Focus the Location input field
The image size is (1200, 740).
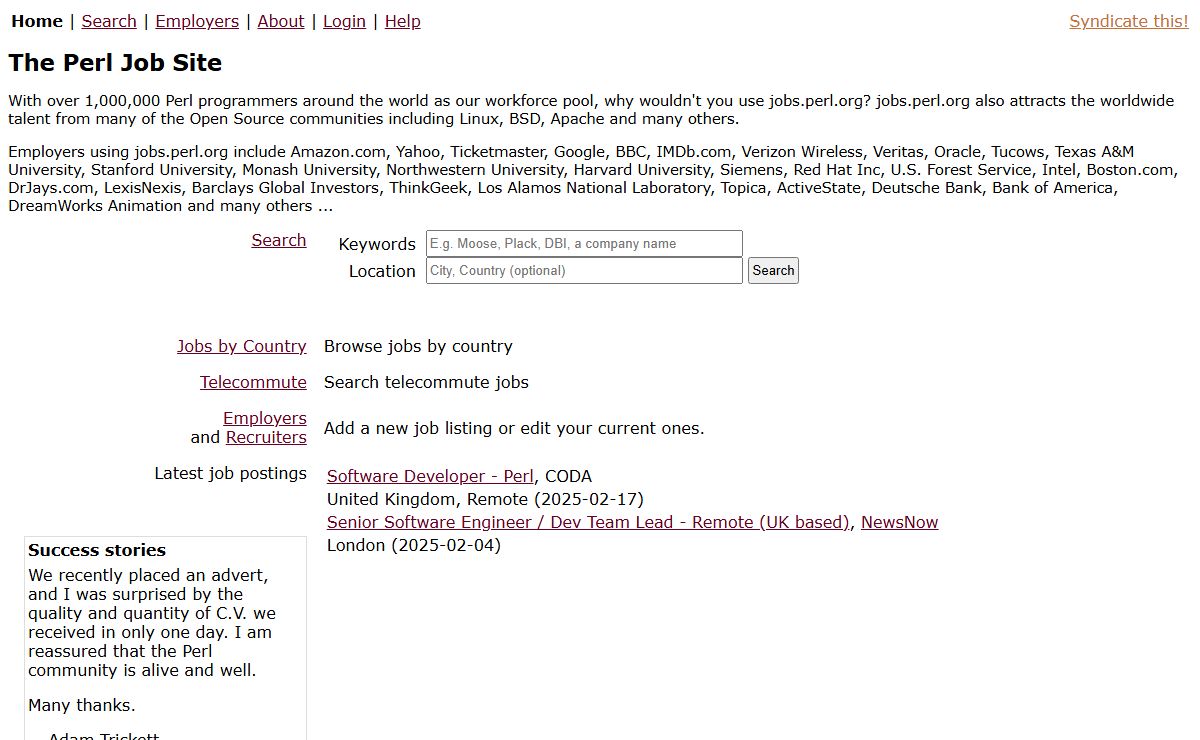tap(584, 270)
